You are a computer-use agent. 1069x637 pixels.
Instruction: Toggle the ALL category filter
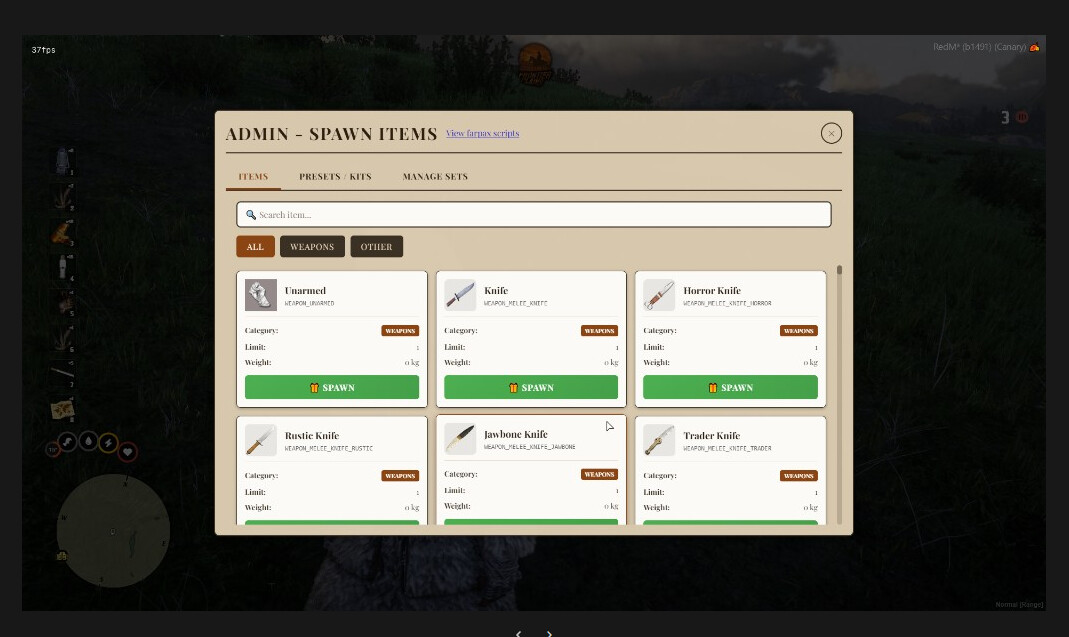[x=255, y=247]
